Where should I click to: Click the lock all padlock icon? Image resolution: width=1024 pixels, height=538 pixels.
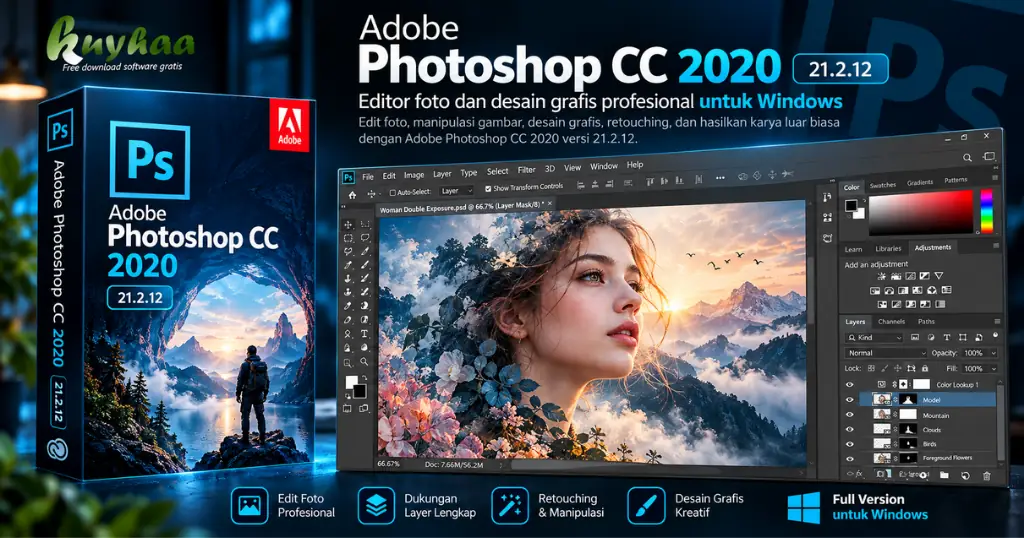pyautogui.click(x=925, y=369)
